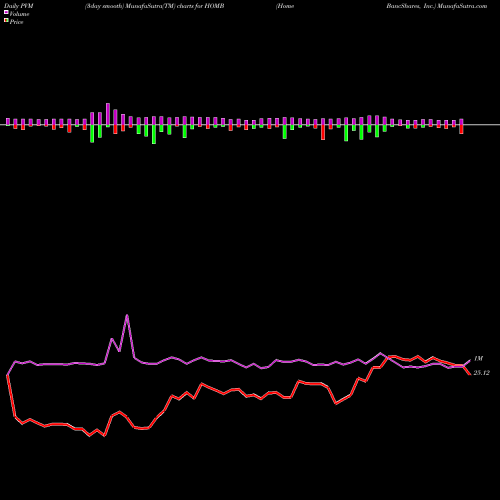Click the highest spike of magenta volume line
Image resolution: width=500 pixels, height=500 pixels.
tap(127, 315)
